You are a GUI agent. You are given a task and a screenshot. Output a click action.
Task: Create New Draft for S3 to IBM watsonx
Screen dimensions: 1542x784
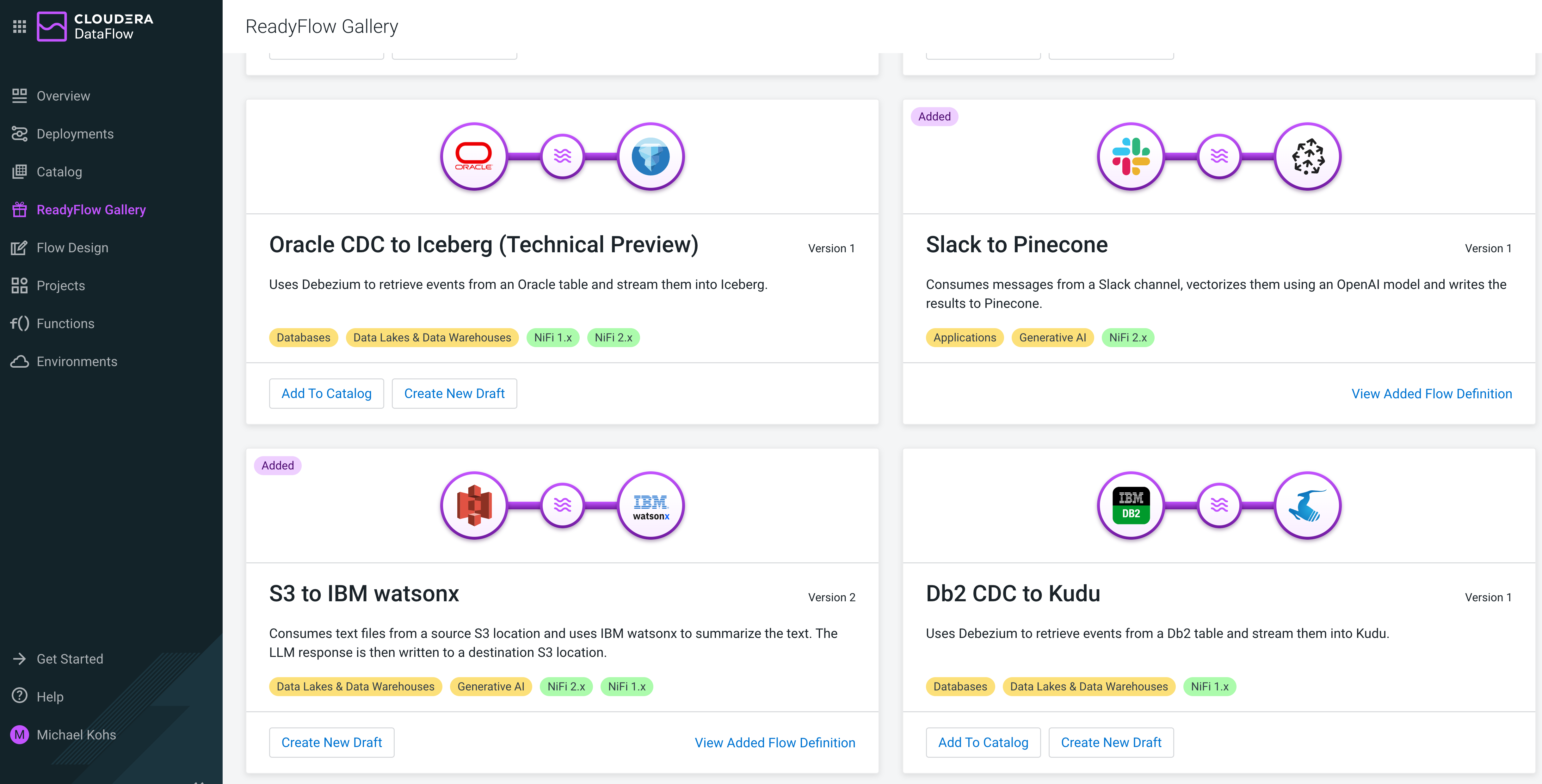pos(332,742)
